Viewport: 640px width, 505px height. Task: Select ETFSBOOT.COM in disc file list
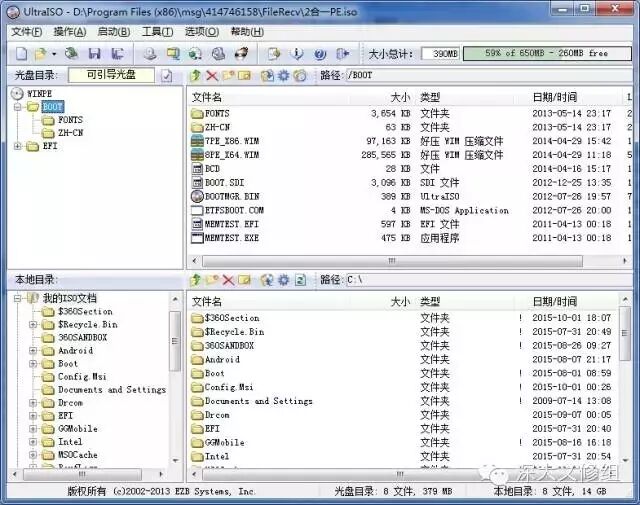[234, 210]
